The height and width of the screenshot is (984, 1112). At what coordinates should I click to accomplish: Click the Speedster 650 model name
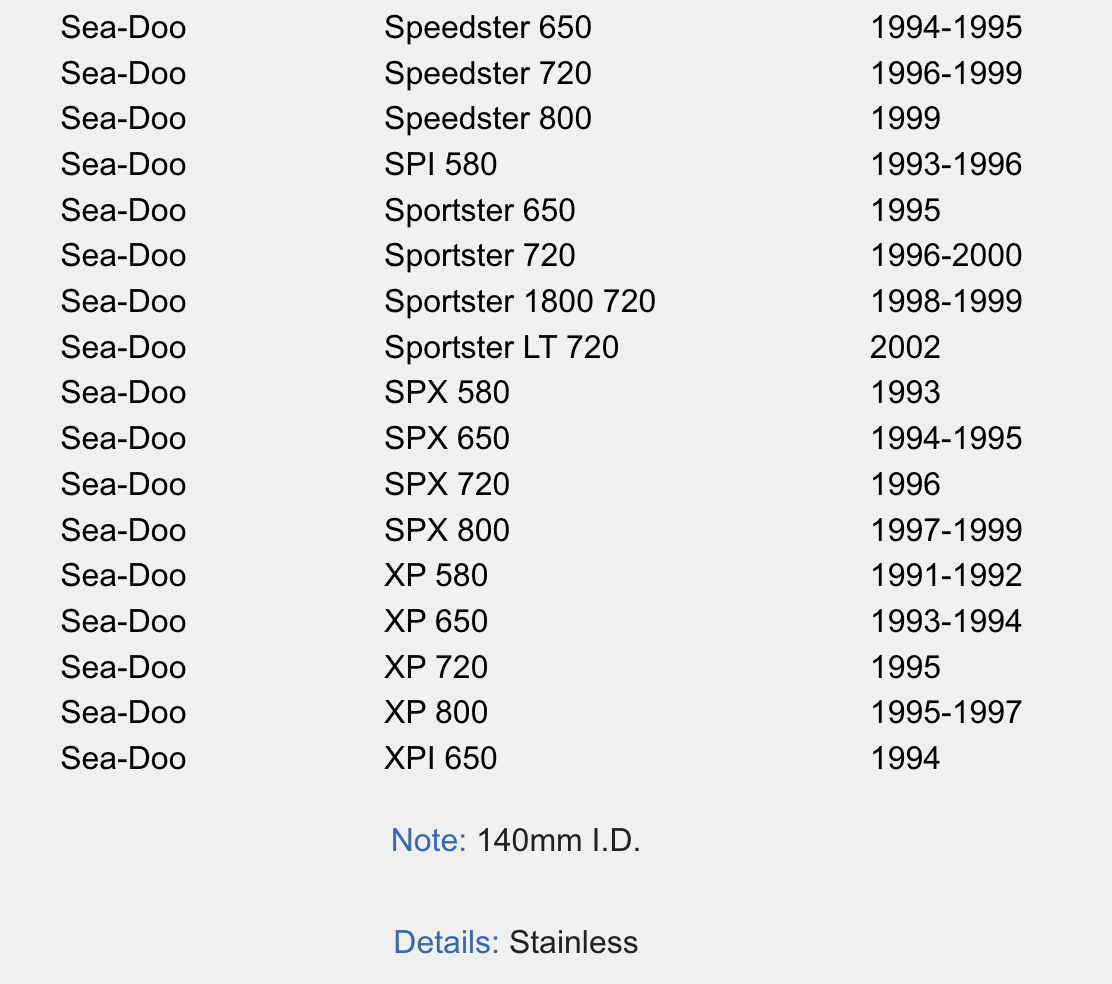487,28
